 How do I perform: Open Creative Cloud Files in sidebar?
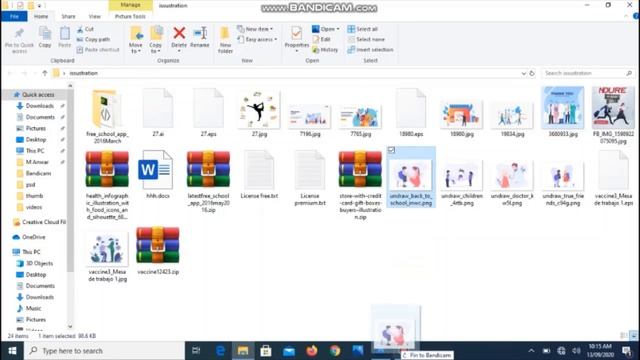(x=40, y=222)
